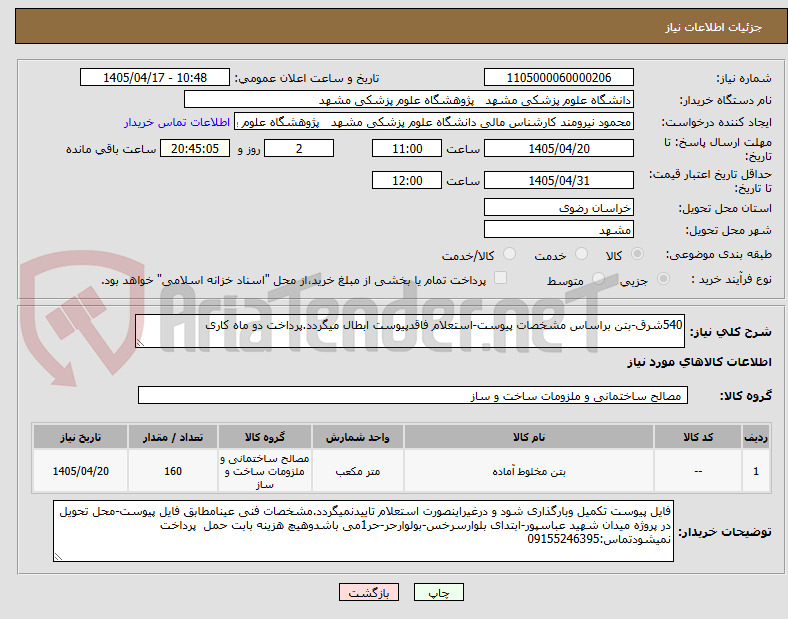Click the remaining days field showing 2
788x619 pixels.
[299, 149]
